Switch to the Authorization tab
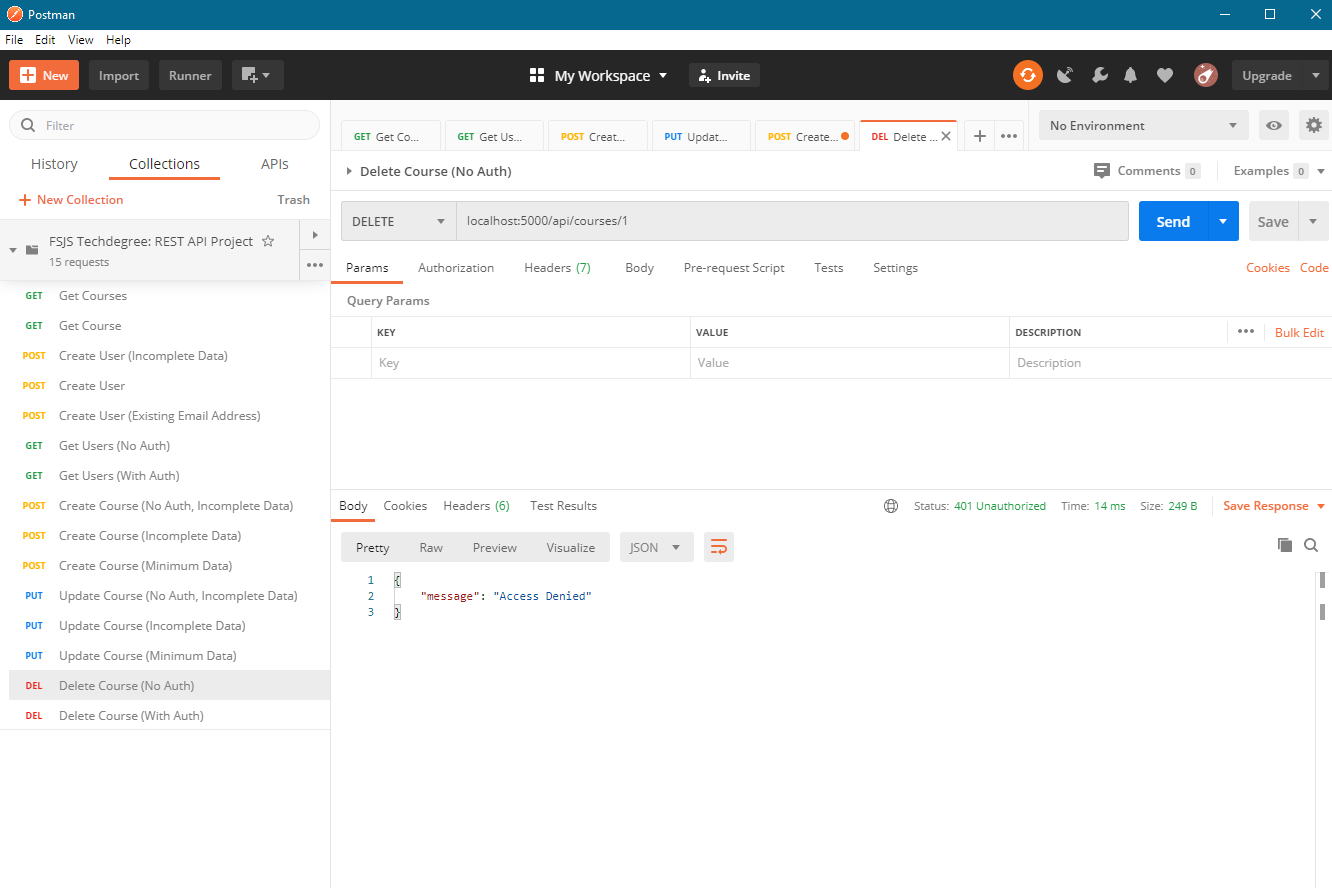The width and height of the screenshot is (1332, 888). tap(456, 267)
